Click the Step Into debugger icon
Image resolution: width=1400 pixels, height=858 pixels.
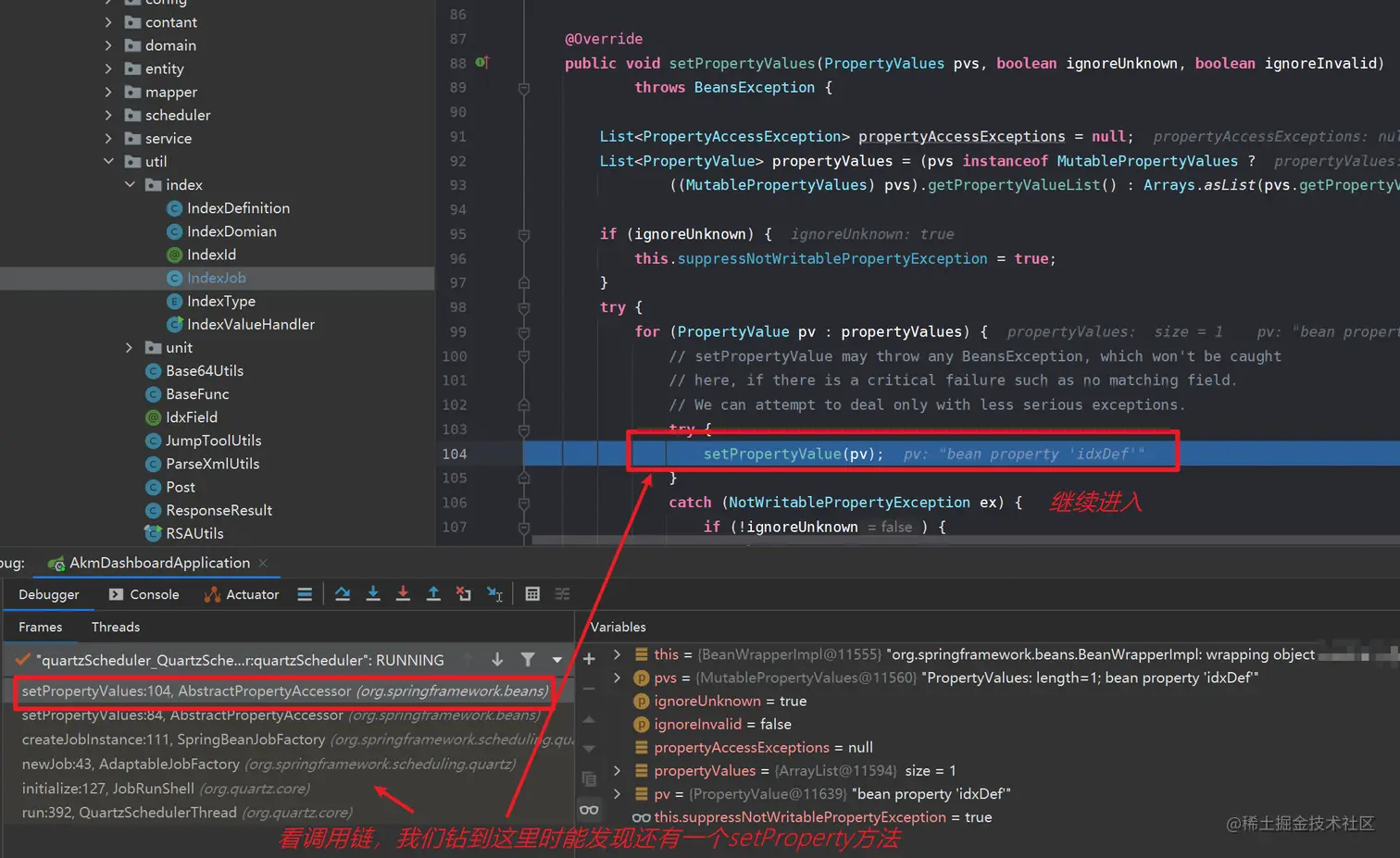(373, 594)
